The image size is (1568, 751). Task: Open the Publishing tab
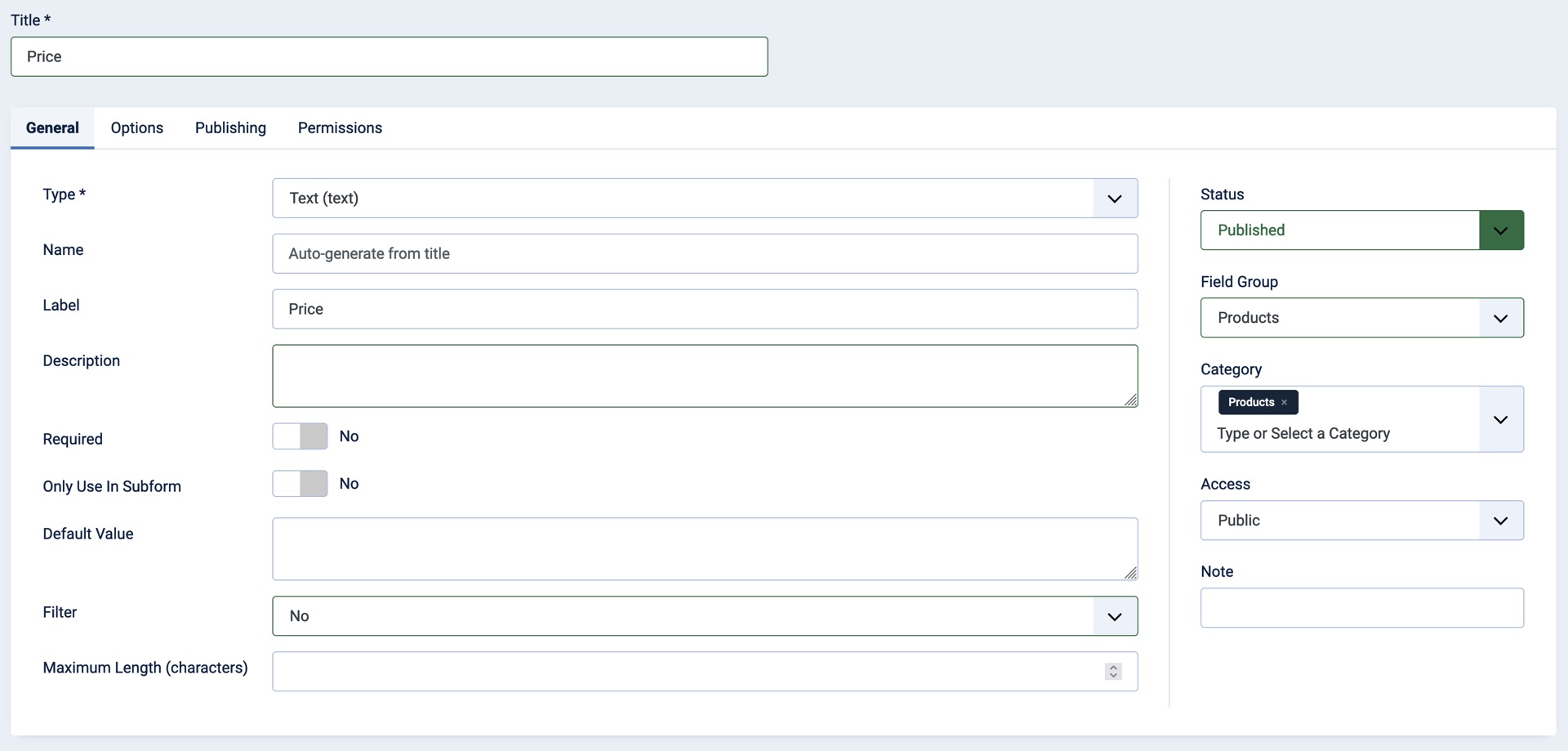click(230, 127)
